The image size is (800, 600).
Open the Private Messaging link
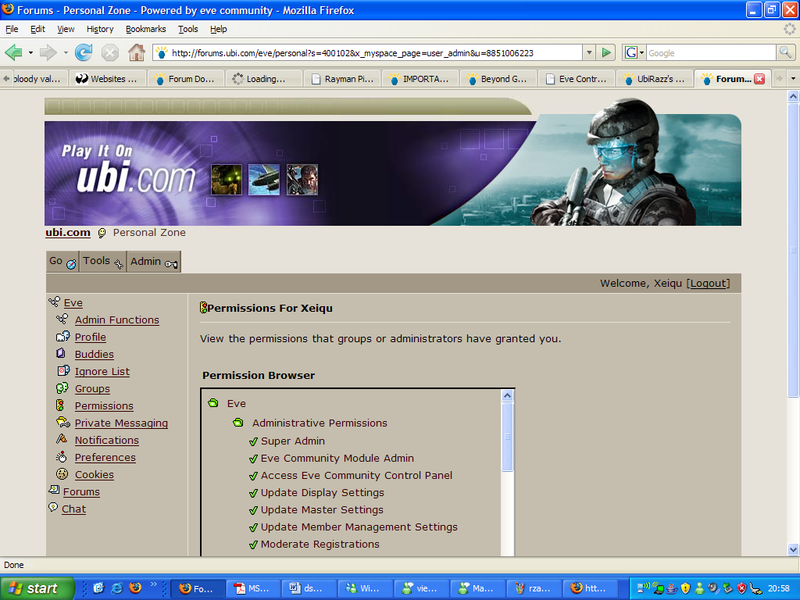pyautogui.click(x=121, y=423)
